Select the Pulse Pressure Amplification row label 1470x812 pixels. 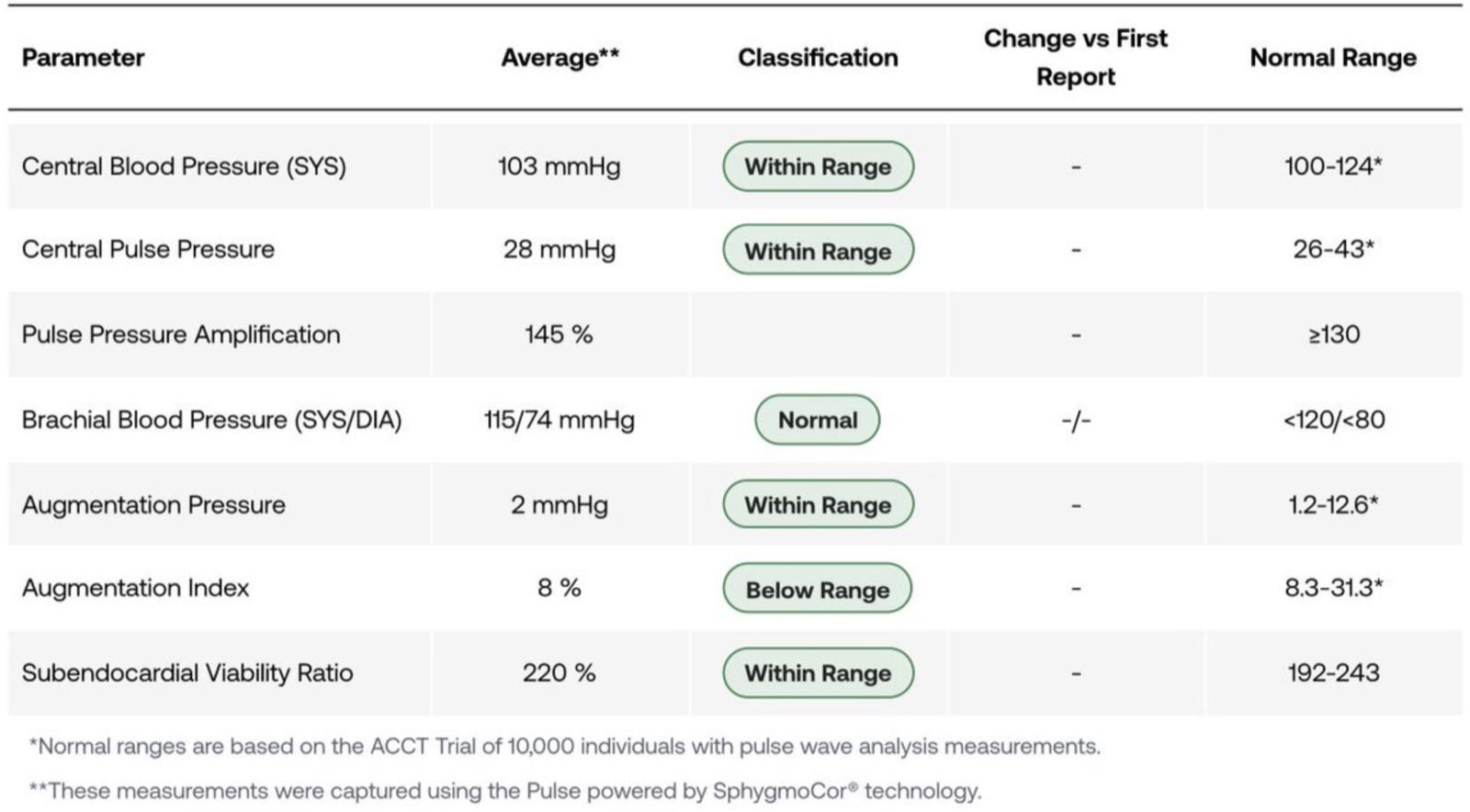tap(181, 334)
